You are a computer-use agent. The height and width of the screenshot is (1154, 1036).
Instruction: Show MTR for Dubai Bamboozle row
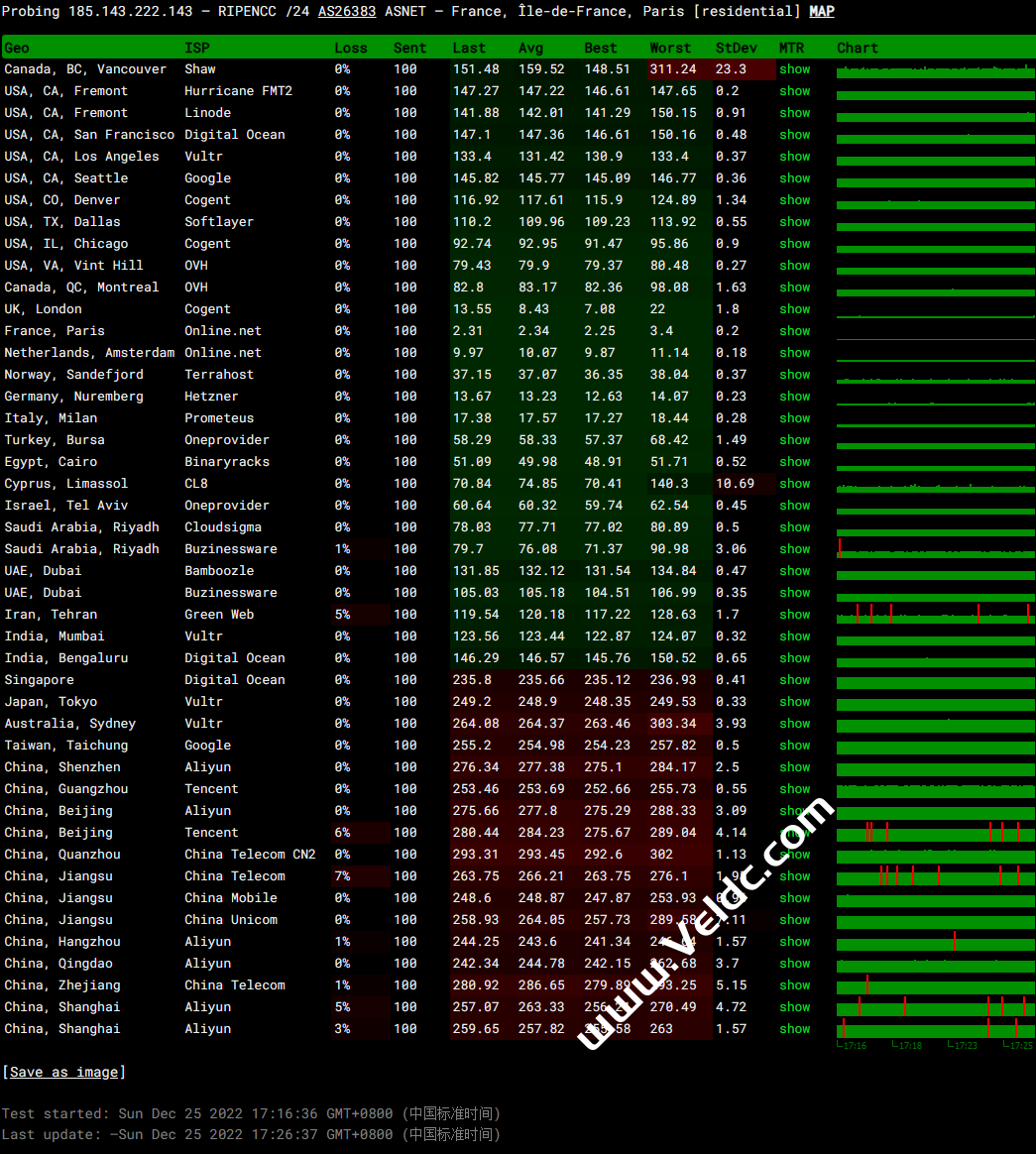(x=795, y=571)
